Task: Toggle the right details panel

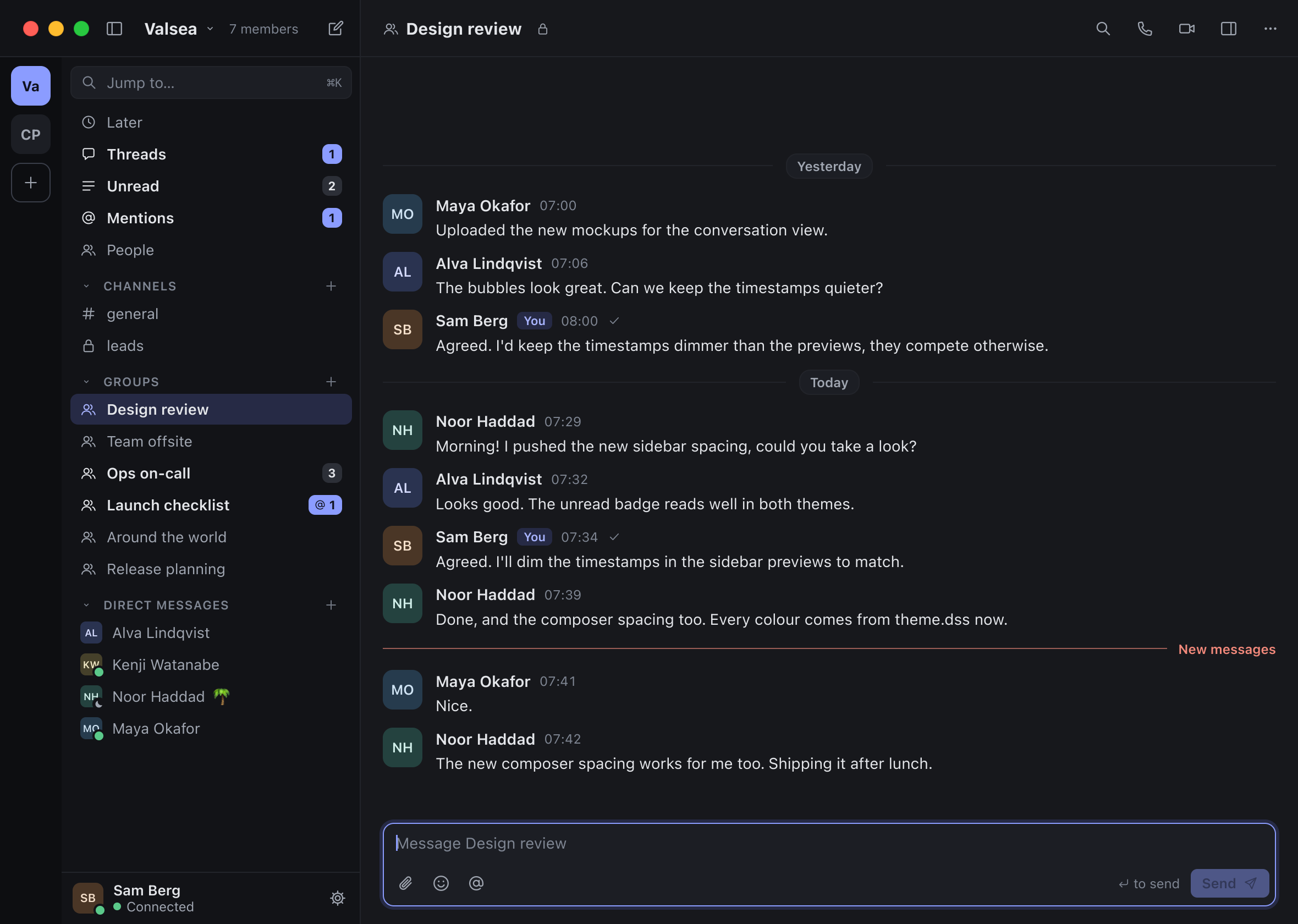Action: pos(1228,29)
